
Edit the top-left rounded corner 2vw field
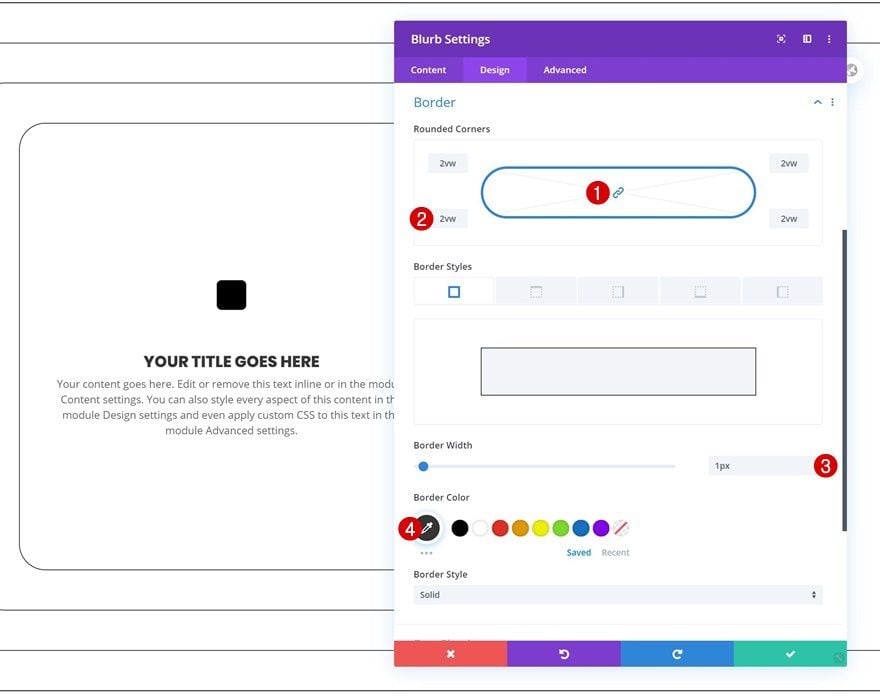pos(447,163)
